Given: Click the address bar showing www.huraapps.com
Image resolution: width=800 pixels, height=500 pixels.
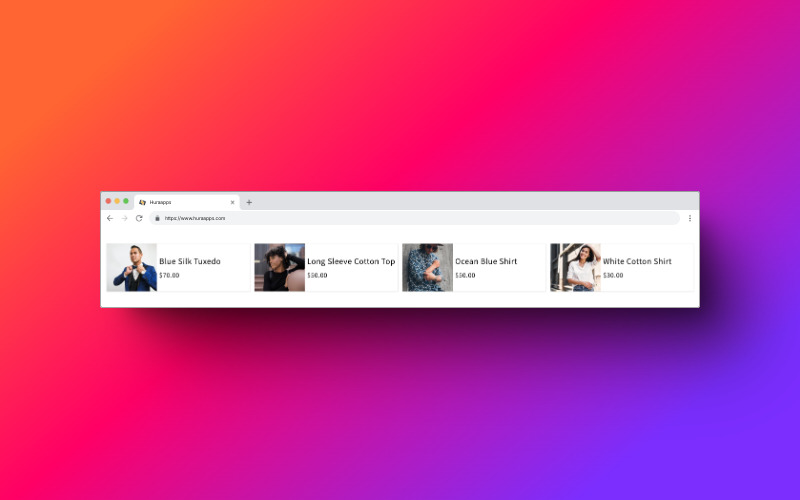Looking at the screenshot, I should pos(400,218).
